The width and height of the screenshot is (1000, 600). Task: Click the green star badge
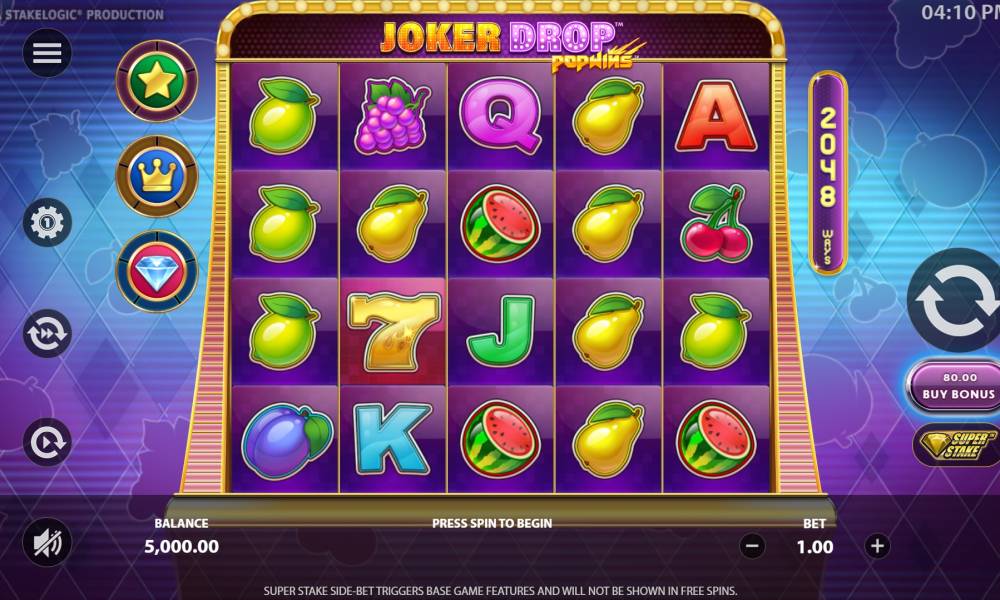click(x=157, y=81)
